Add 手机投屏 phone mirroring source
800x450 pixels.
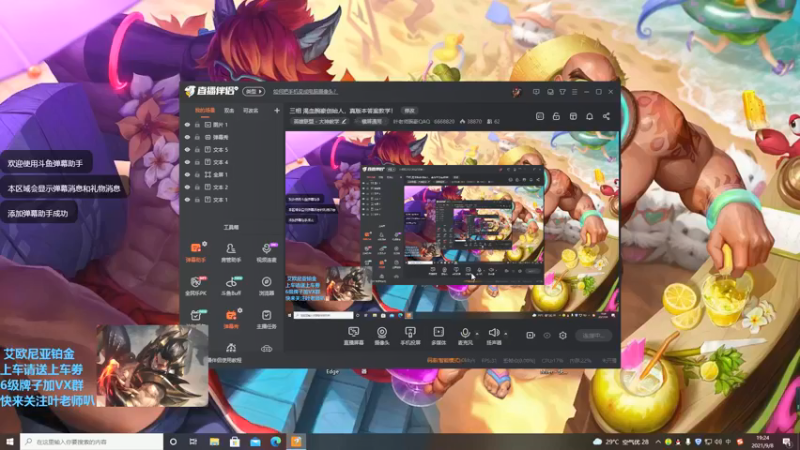pyautogui.click(x=410, y=336)
